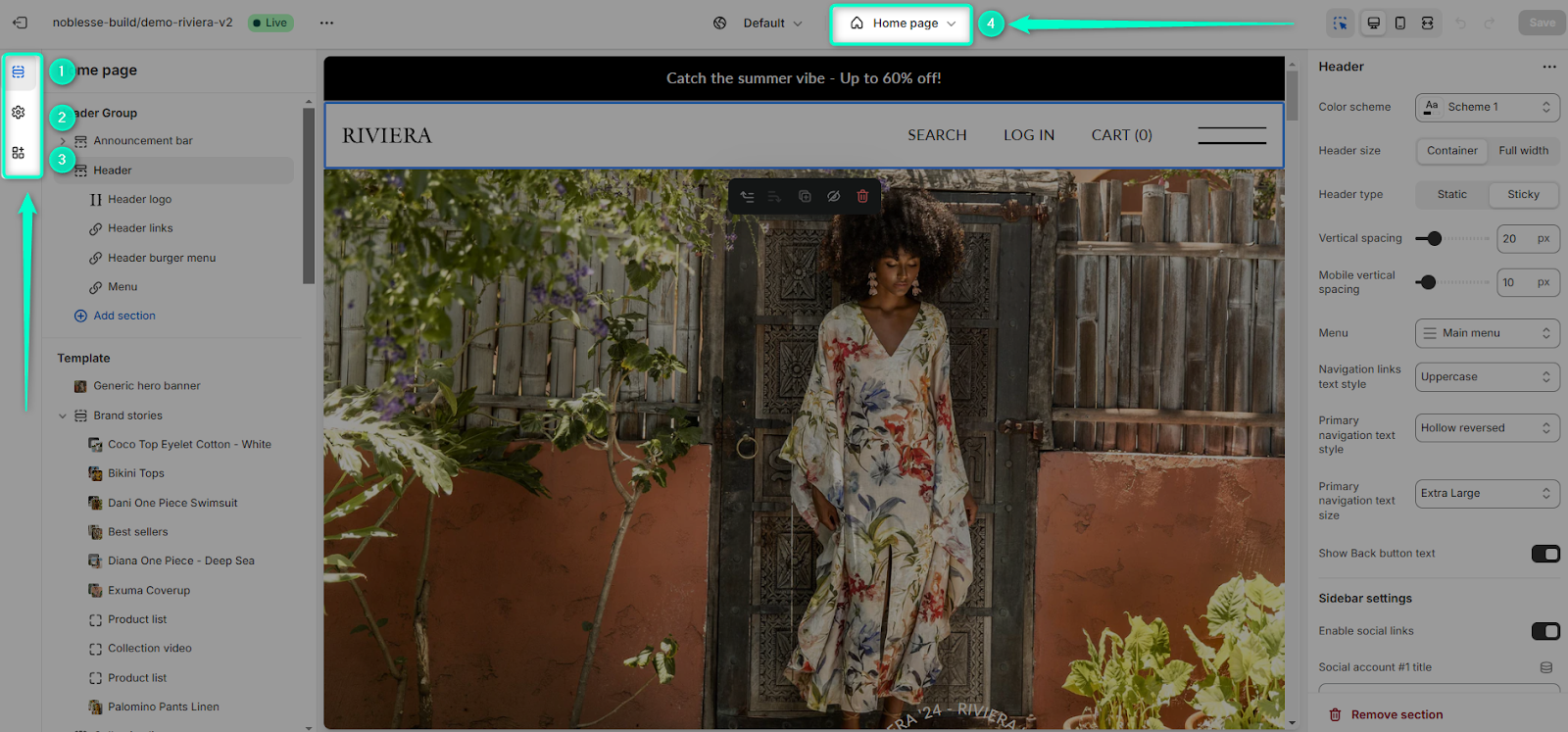Click the undo arrow icon
Image resolution: width=1568 pixels, height=732 pixels.
pos(1461,23)
